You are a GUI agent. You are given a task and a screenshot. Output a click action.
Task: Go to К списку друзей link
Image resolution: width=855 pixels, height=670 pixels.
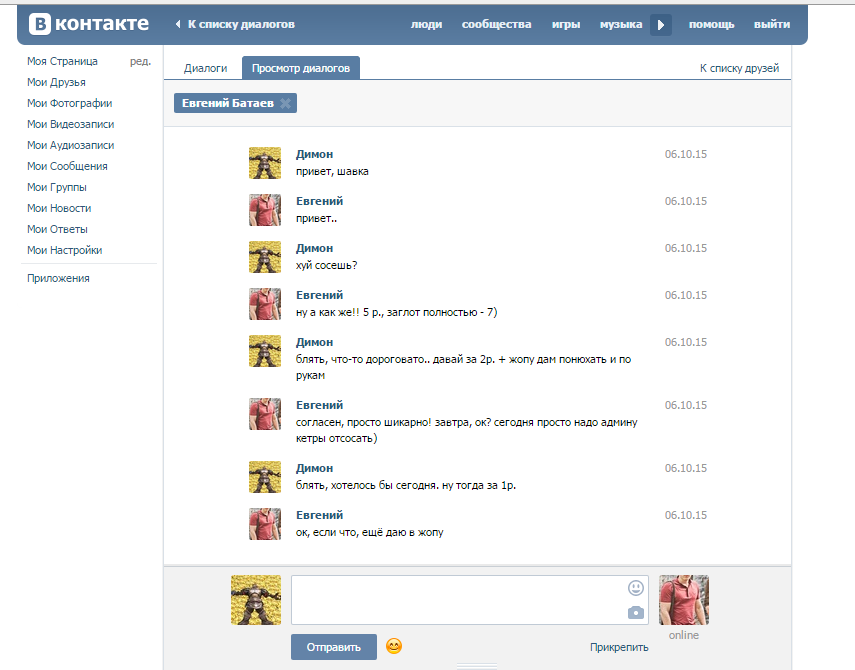(739, 68)
